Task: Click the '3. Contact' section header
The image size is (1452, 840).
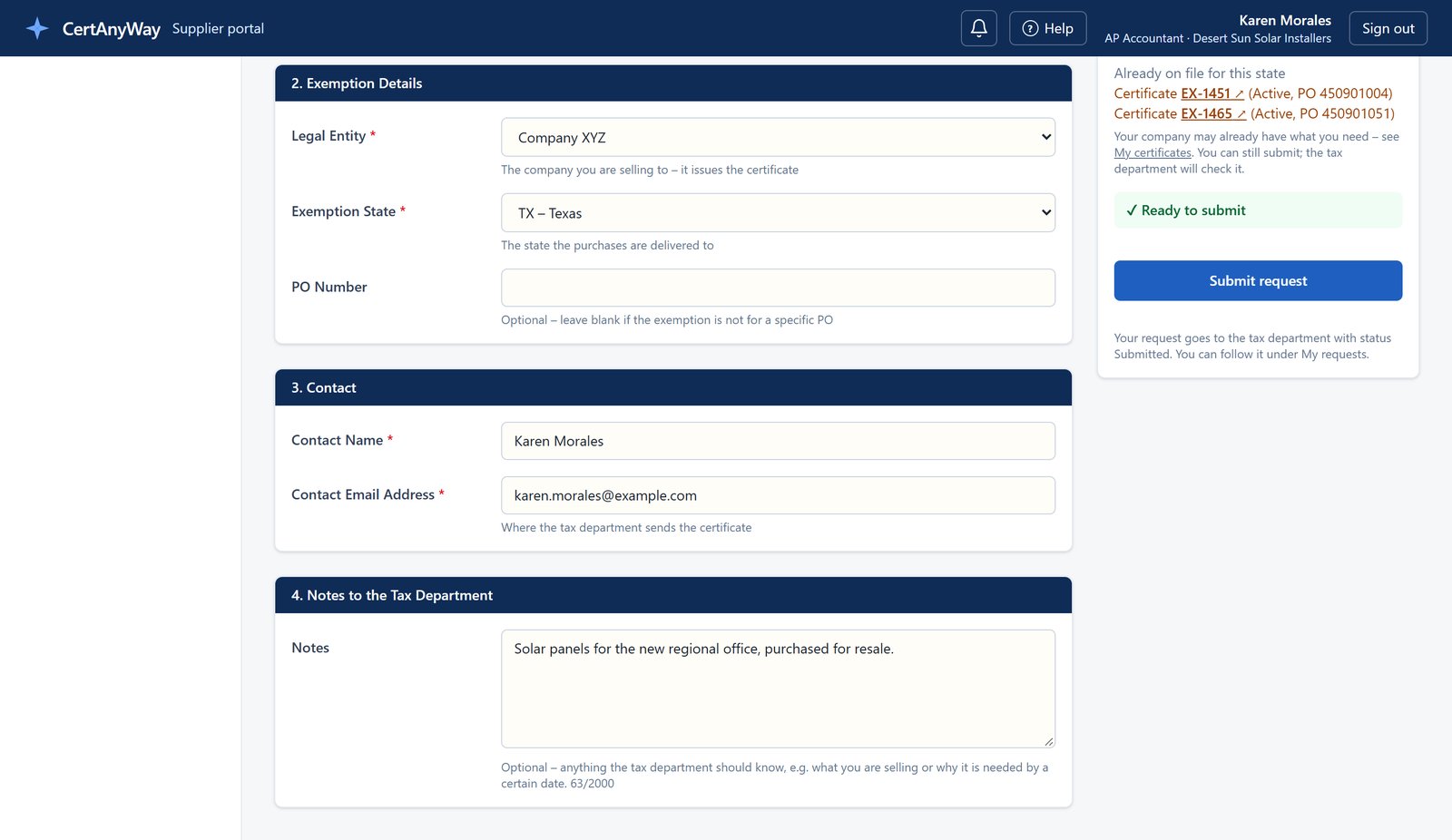Action: 673,387
